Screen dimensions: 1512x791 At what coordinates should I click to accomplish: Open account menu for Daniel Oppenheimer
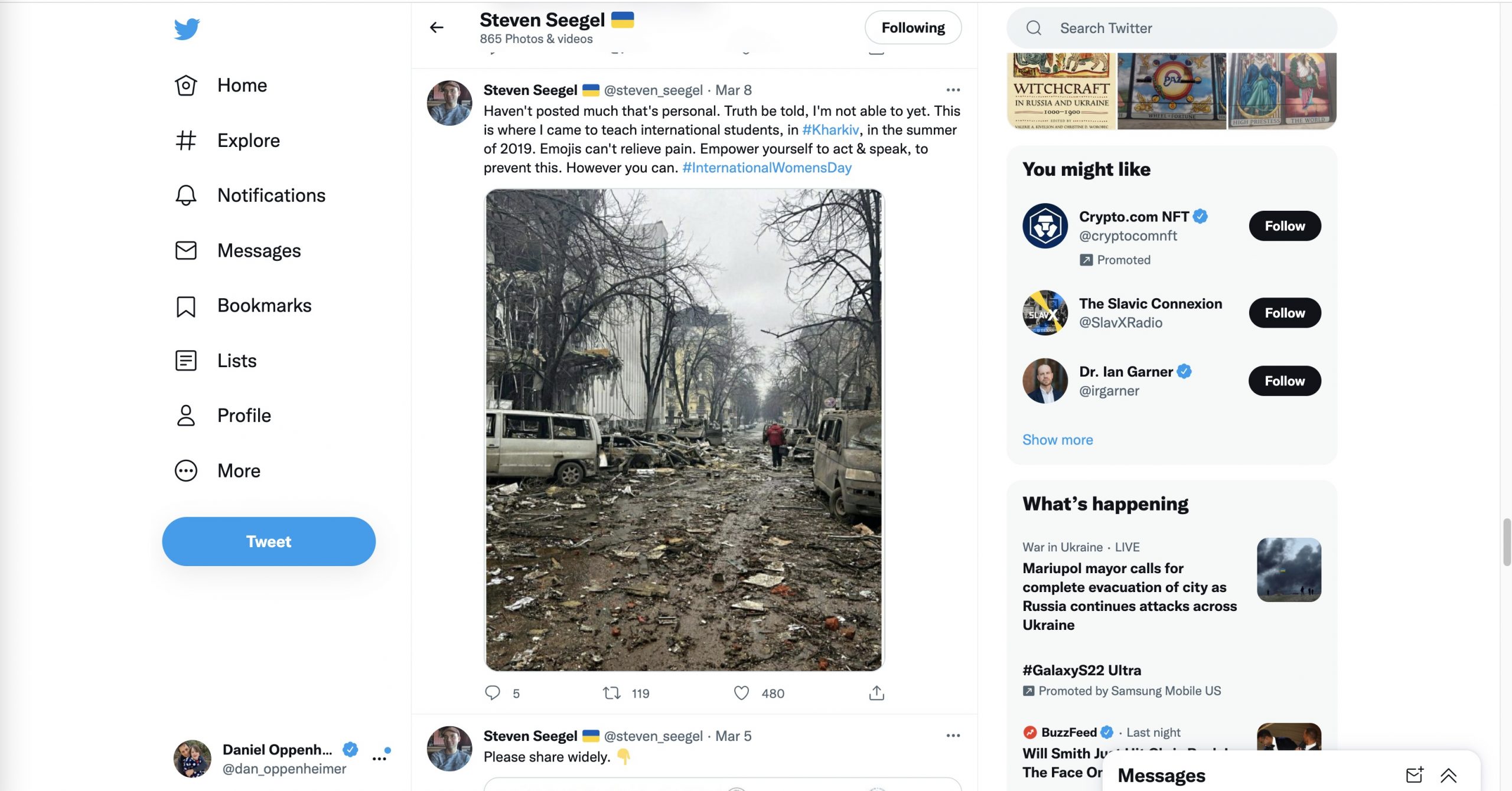[x=379, y=759]
